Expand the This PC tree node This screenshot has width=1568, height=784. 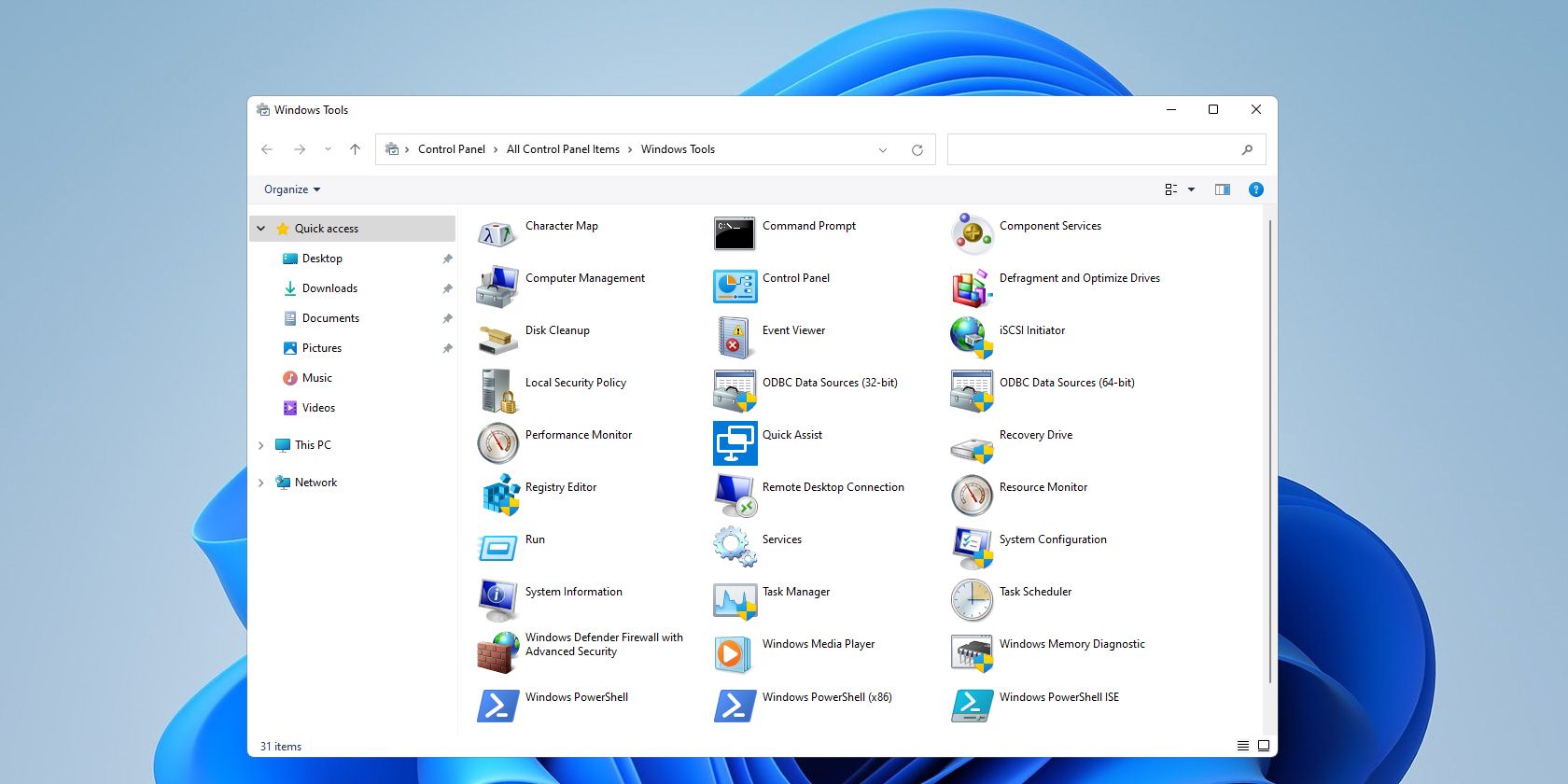pyautogui.click(x=261, y=445)
